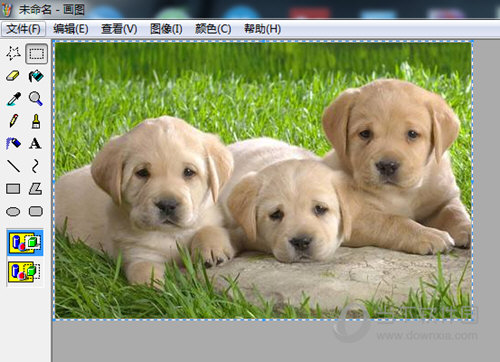This screenshot has height=362, width=500.
Task: Choose the Eraser tool
Action: tap(13, 76)
